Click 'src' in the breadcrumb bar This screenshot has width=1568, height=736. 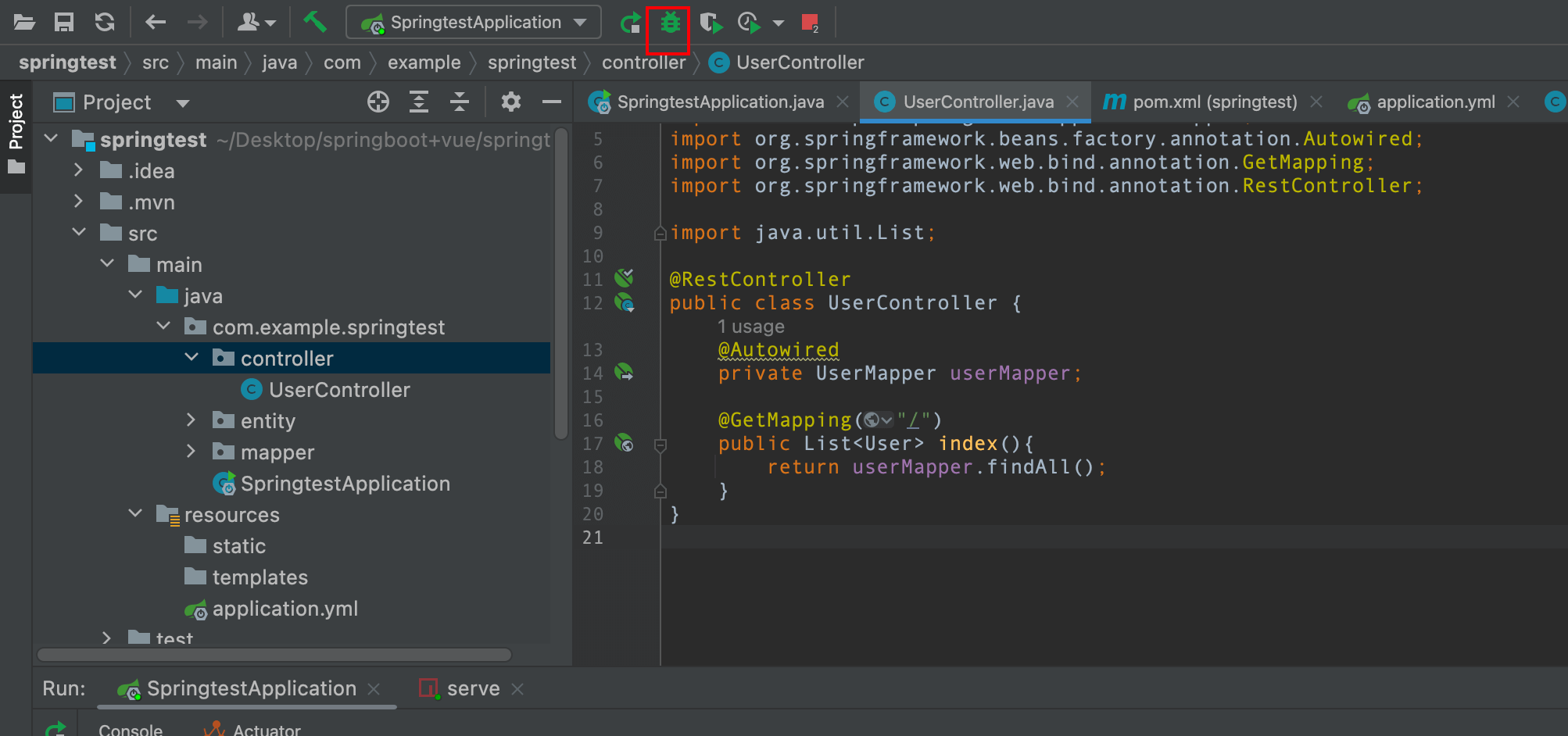click(x=156, y=63)
